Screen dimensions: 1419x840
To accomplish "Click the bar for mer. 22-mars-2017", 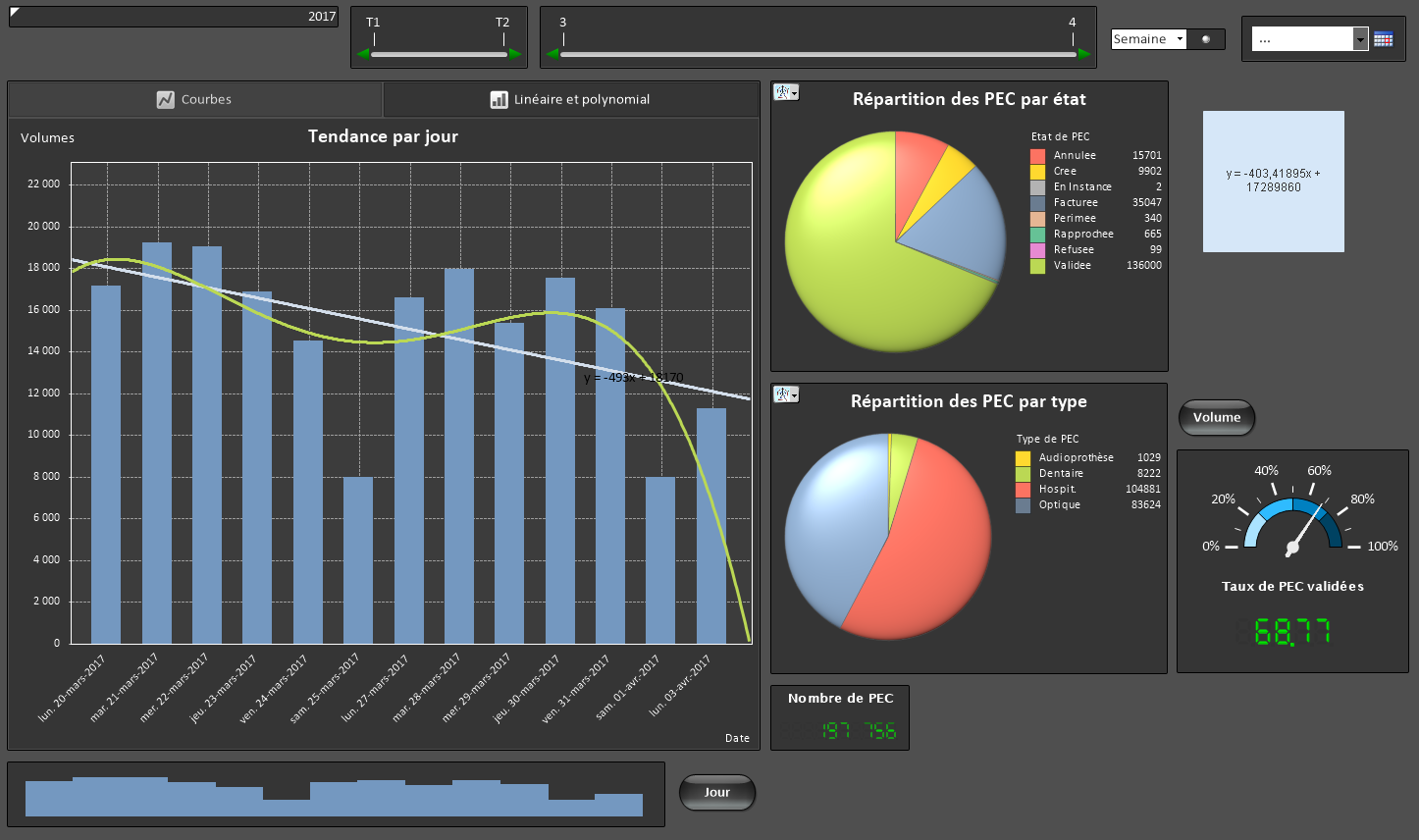I will pyautogui.click(x=207, y=446).
